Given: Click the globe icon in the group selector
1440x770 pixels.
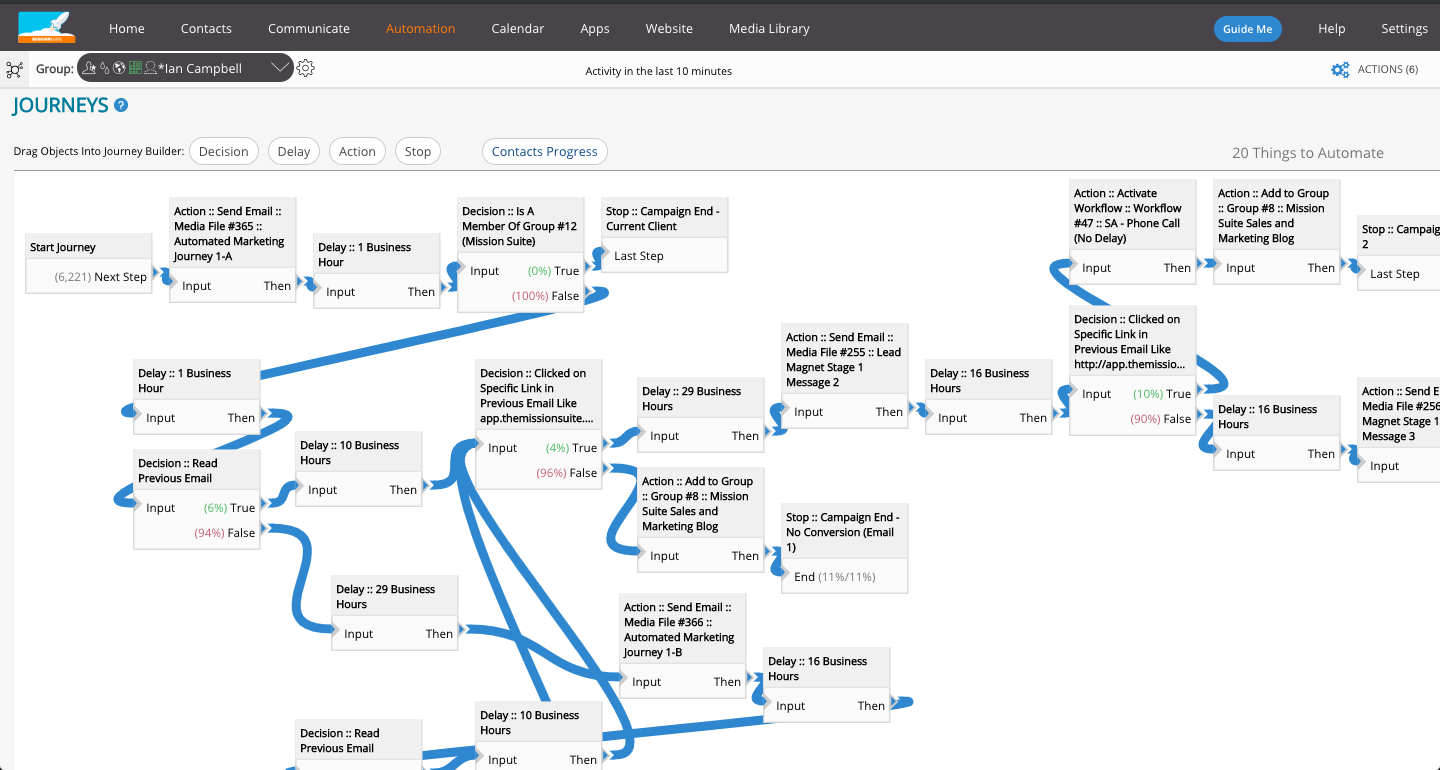Looking at the screenshot, I should [119, 68].
